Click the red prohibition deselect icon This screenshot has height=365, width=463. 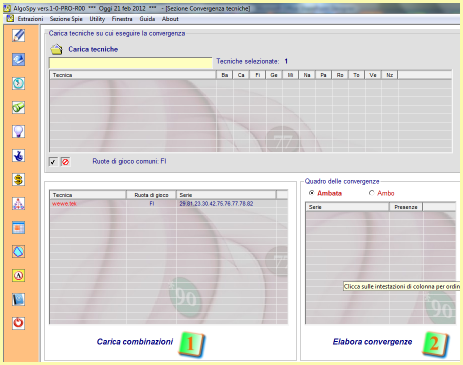pyautogui.click(x=65, y=162)
